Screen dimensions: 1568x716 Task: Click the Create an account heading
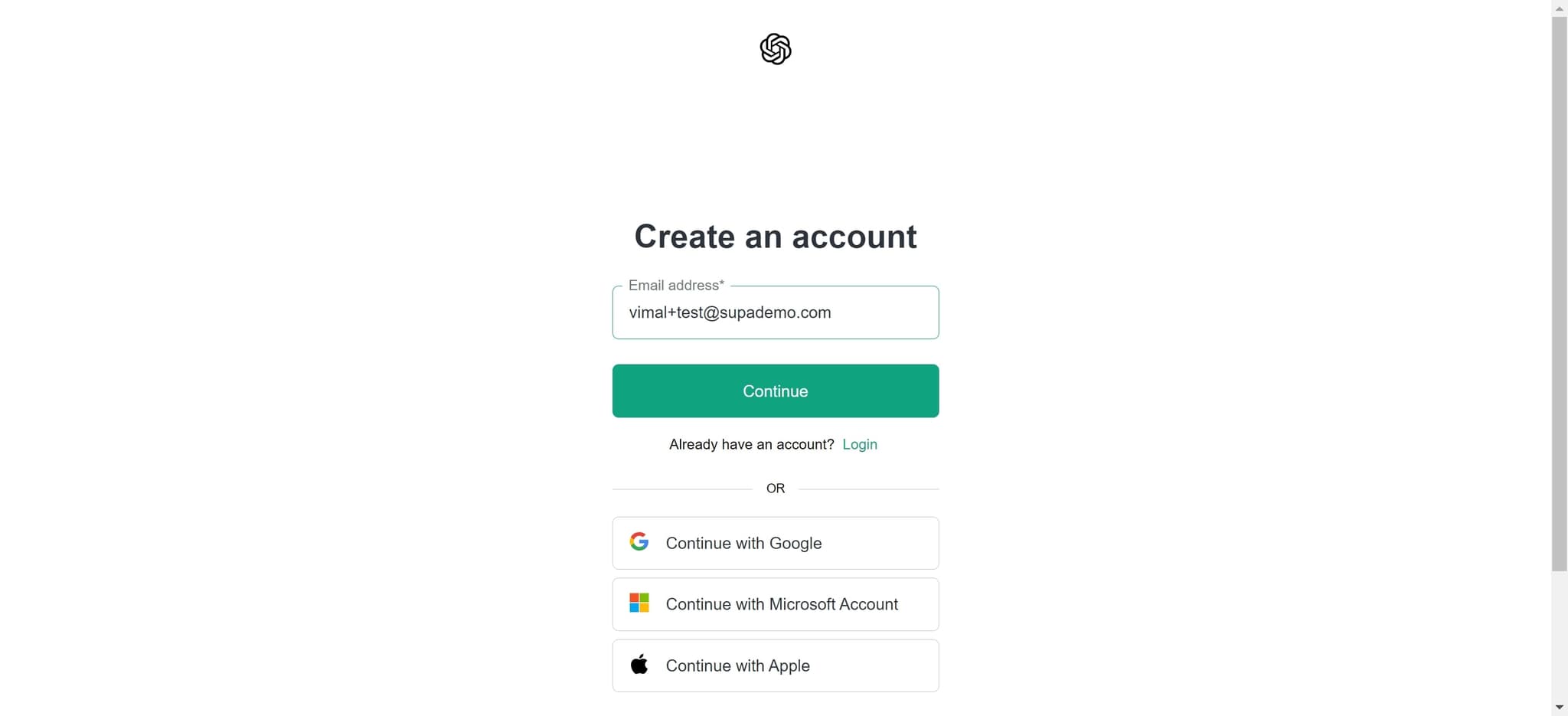coord(775,237)
